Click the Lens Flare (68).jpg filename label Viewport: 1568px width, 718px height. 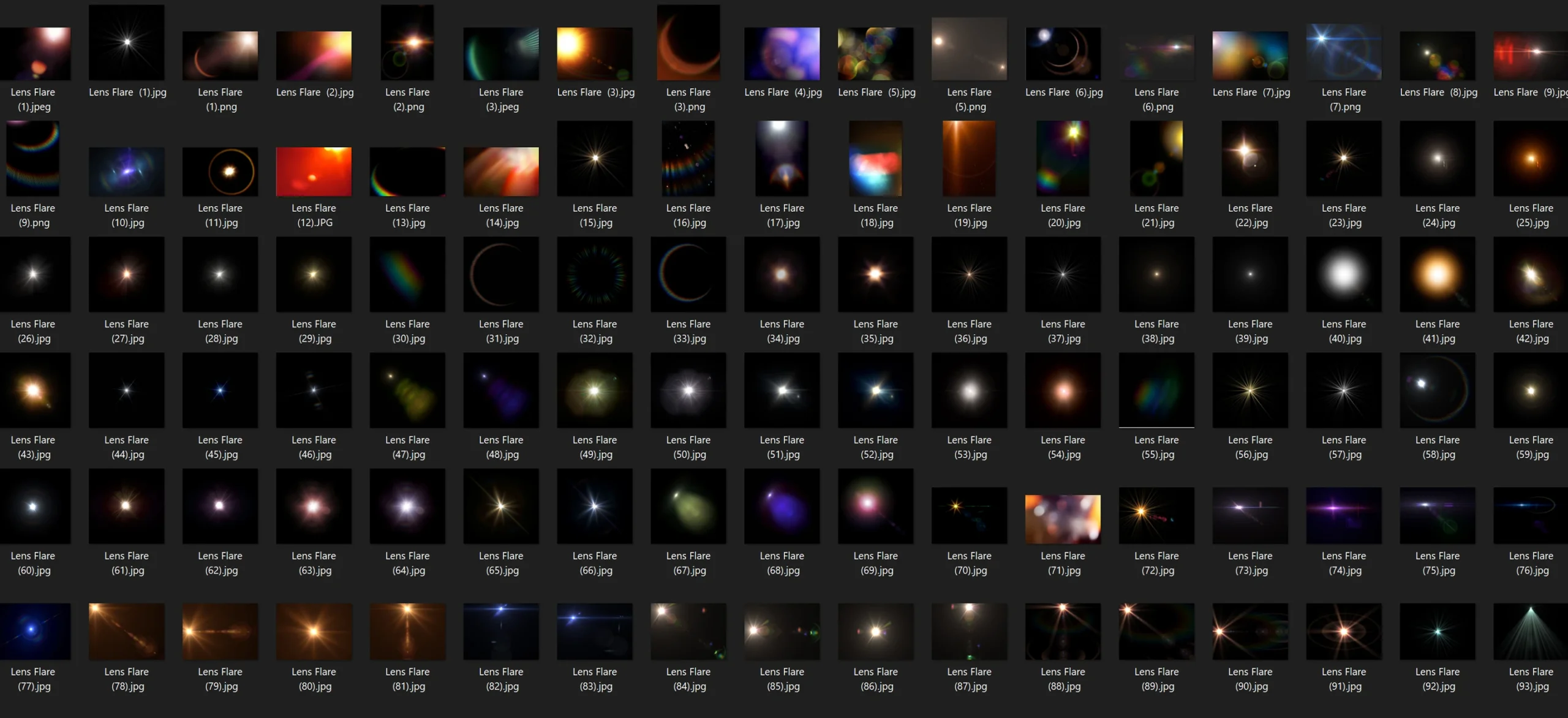point(782,563)
